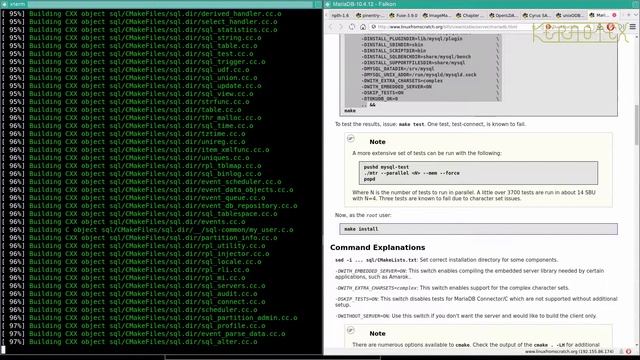This screenshot has width=640, height=360.
Task: Switch to the npth-1.6 tab
Action: coord(340,15)
